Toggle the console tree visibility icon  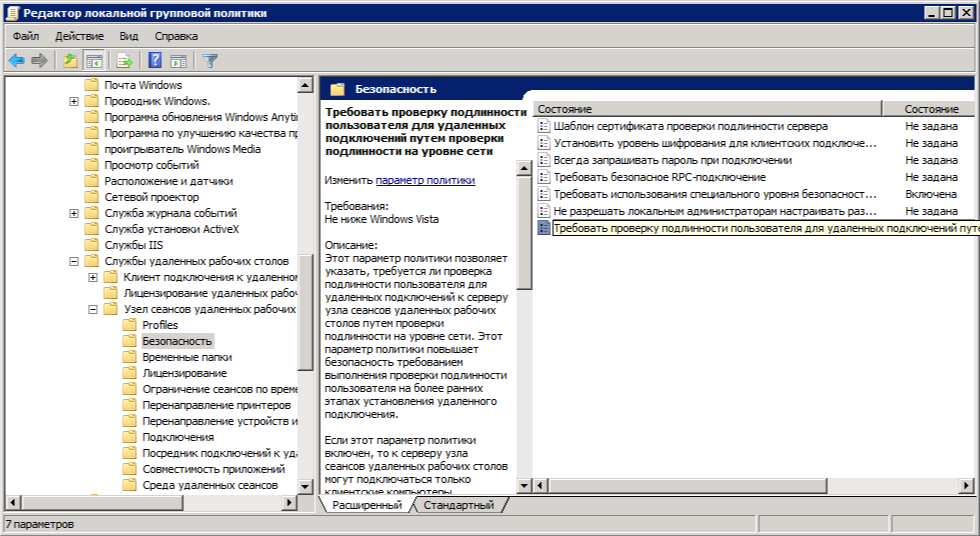pos(94,61)
